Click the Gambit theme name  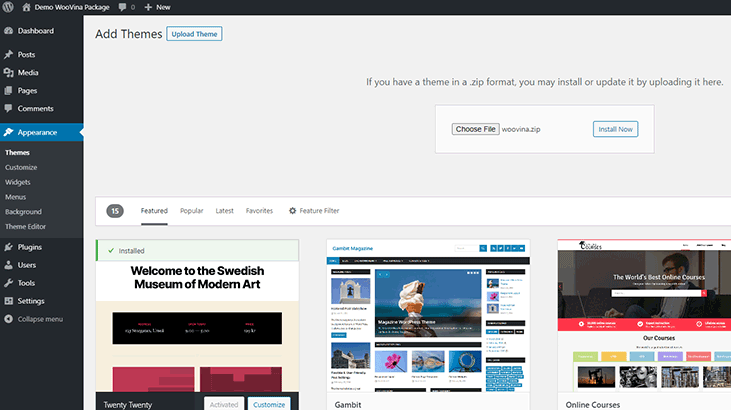(348, 404)
